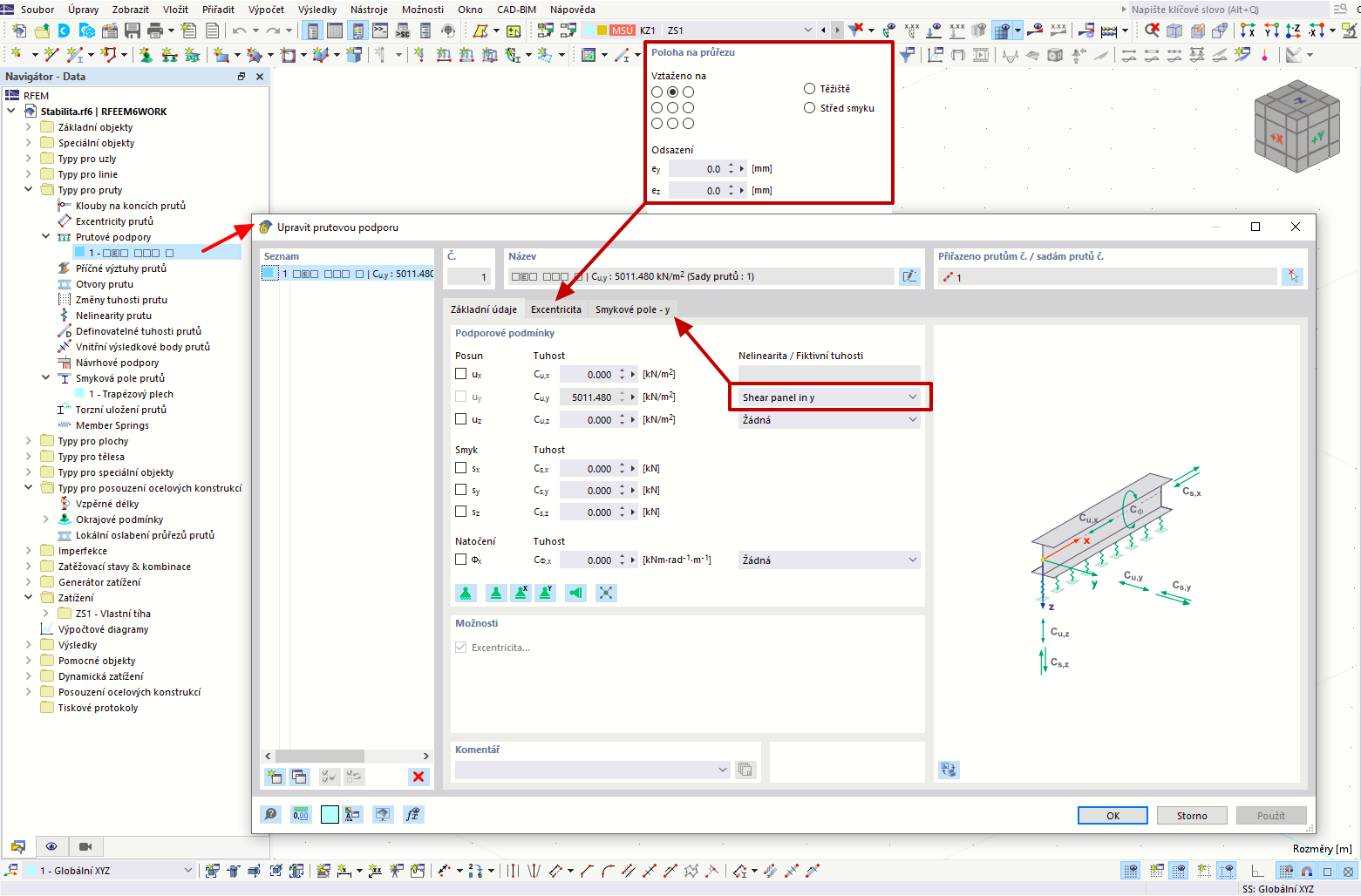
Task: Copy the selected support in the list
Action: click(x=299, y=777)
